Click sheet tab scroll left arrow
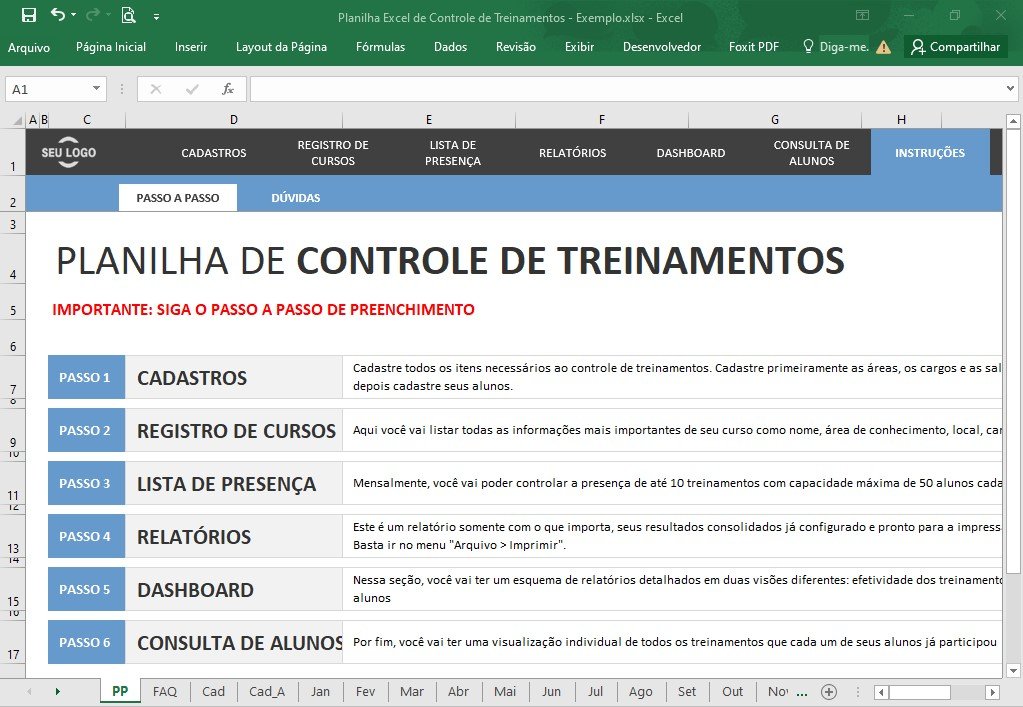The height and width of the screenshot is (707, 1023). click(29, 691)
